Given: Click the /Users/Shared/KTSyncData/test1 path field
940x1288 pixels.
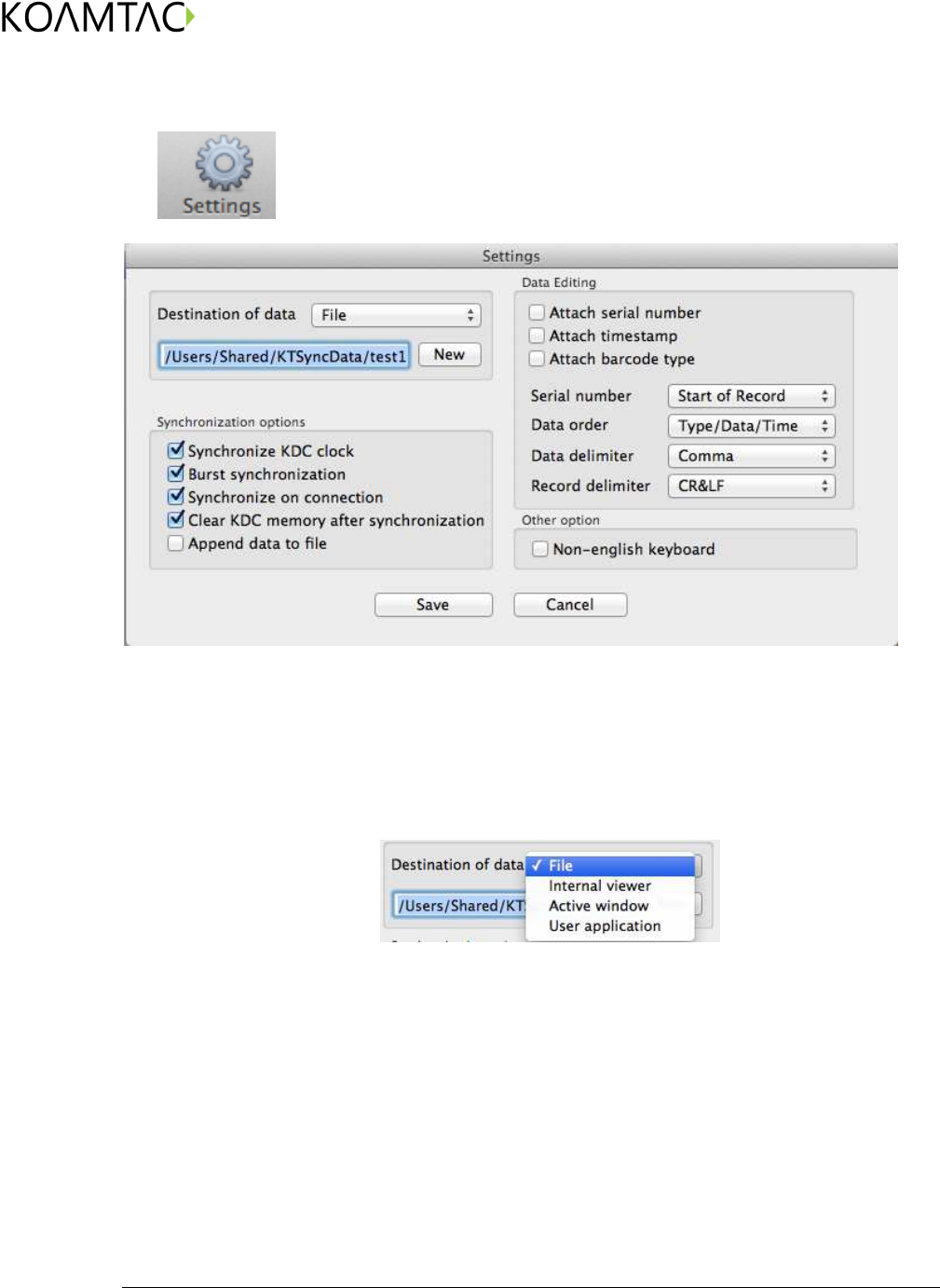Looking at the screenshot, I should (x=284, y=356).
